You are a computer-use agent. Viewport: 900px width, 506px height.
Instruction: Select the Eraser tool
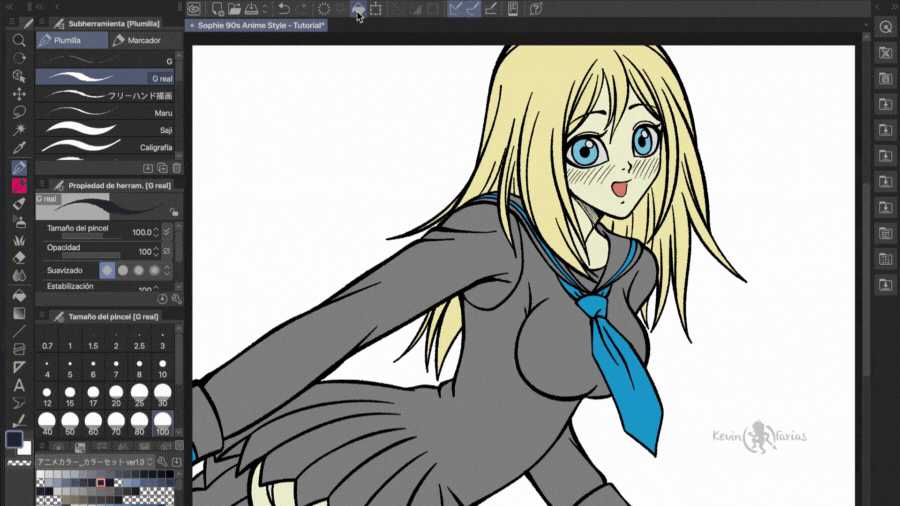click(x=19, y=258)
